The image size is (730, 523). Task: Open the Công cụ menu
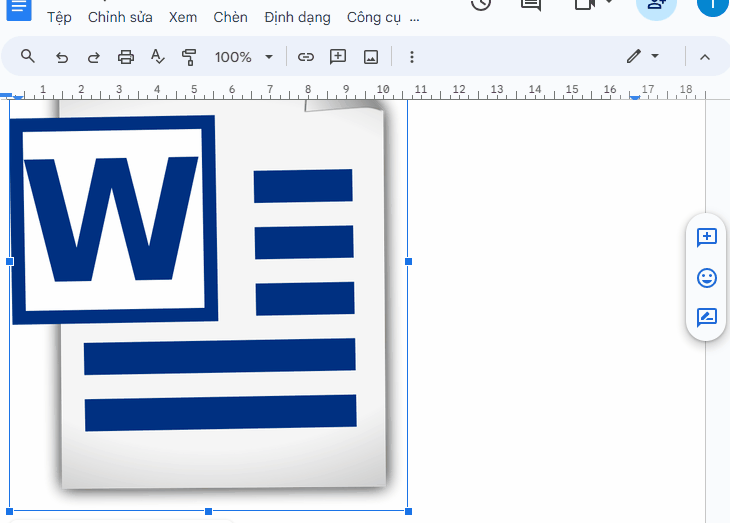point(373,18)
